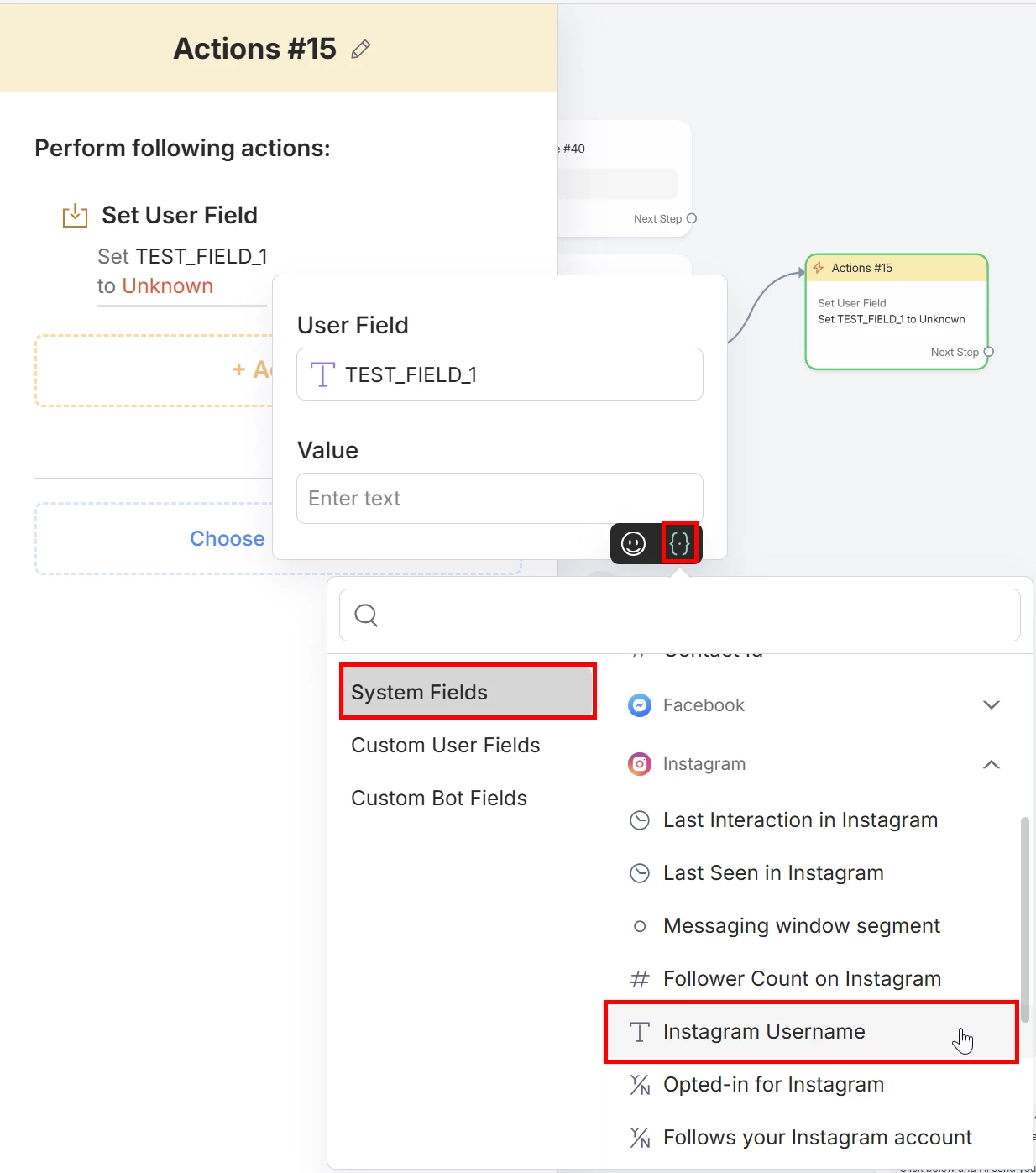
Task: Click the Next Step connector on Actions #15
Action: (x=988, y=352)
